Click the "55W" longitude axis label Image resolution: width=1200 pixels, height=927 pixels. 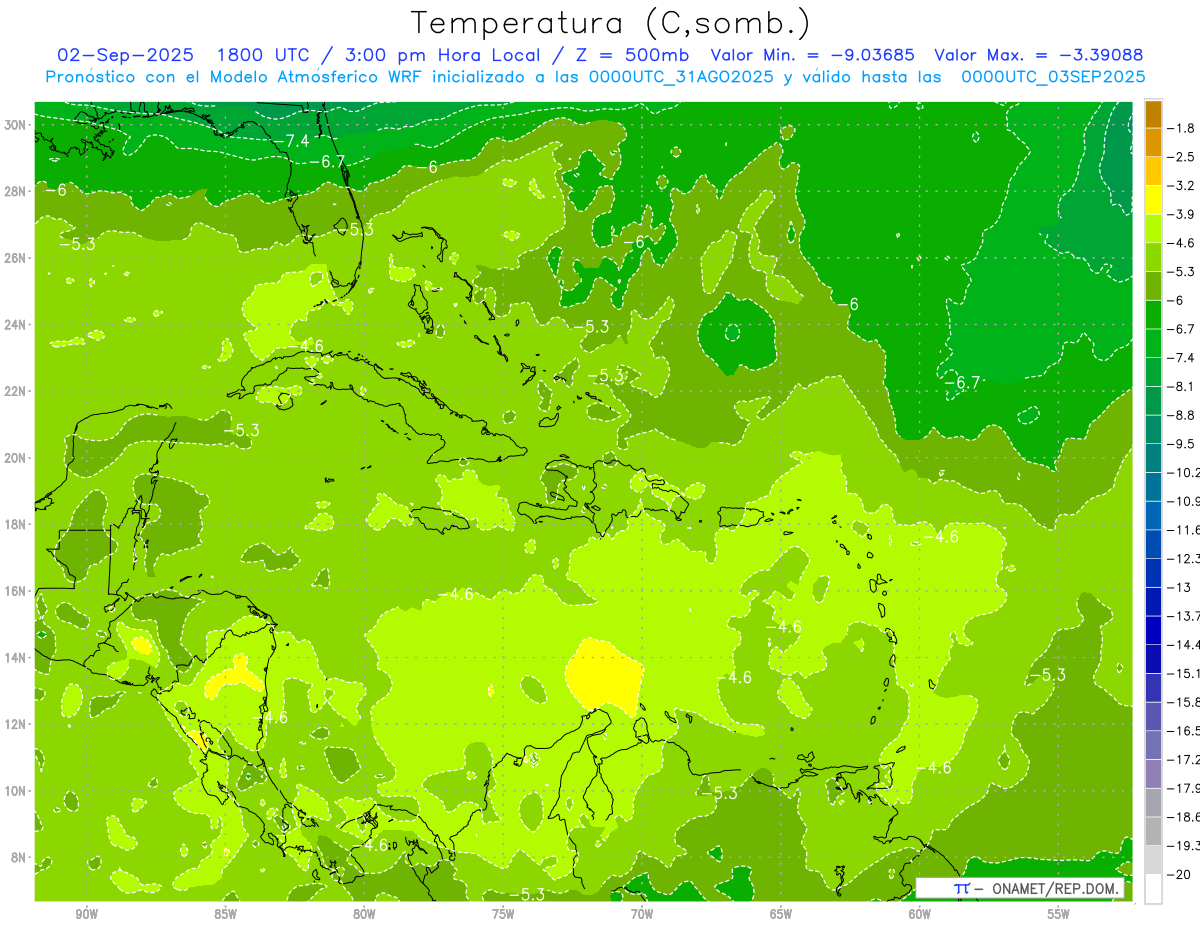(1059, 914)
